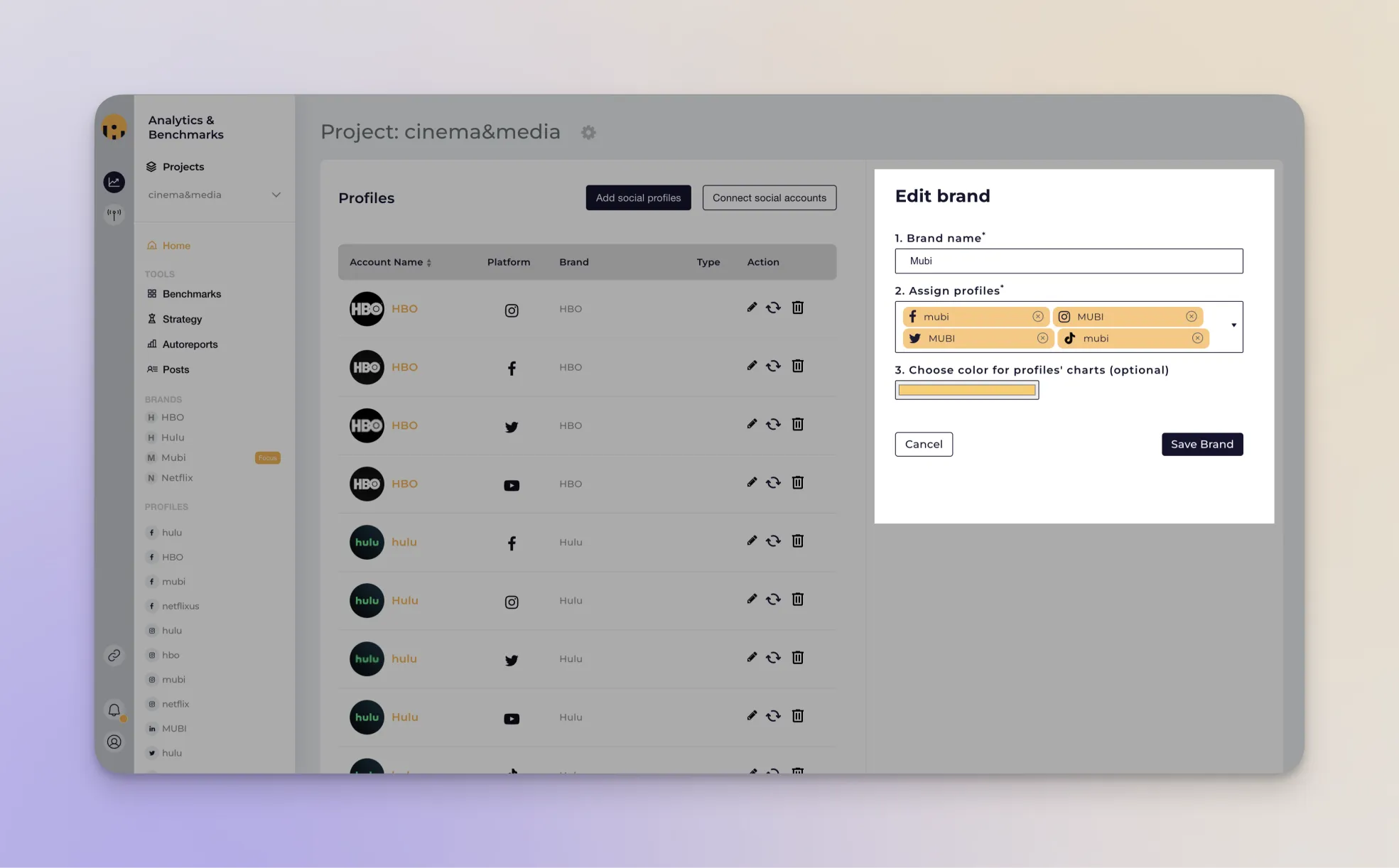Edit the HBO Instagram profile row
Image resolution: width=1399 pixels, height=868 pixels.
click(x=752, y=307)
